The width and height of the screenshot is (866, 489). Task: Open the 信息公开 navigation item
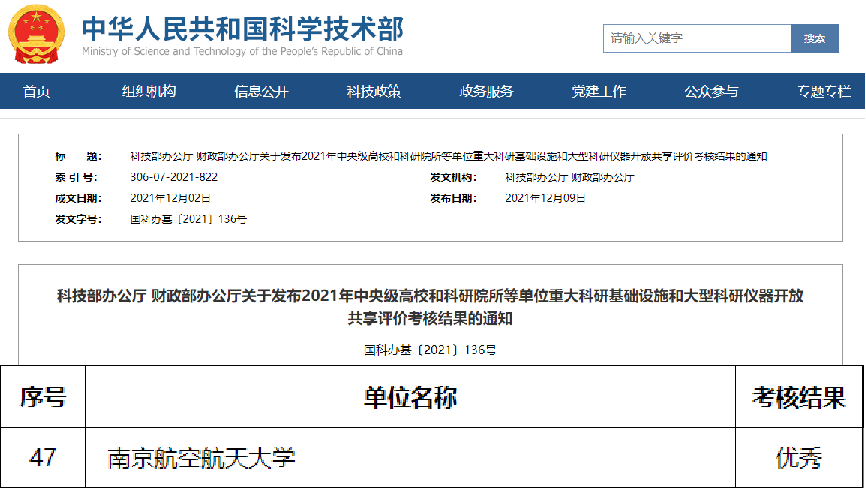coord(261,91)
